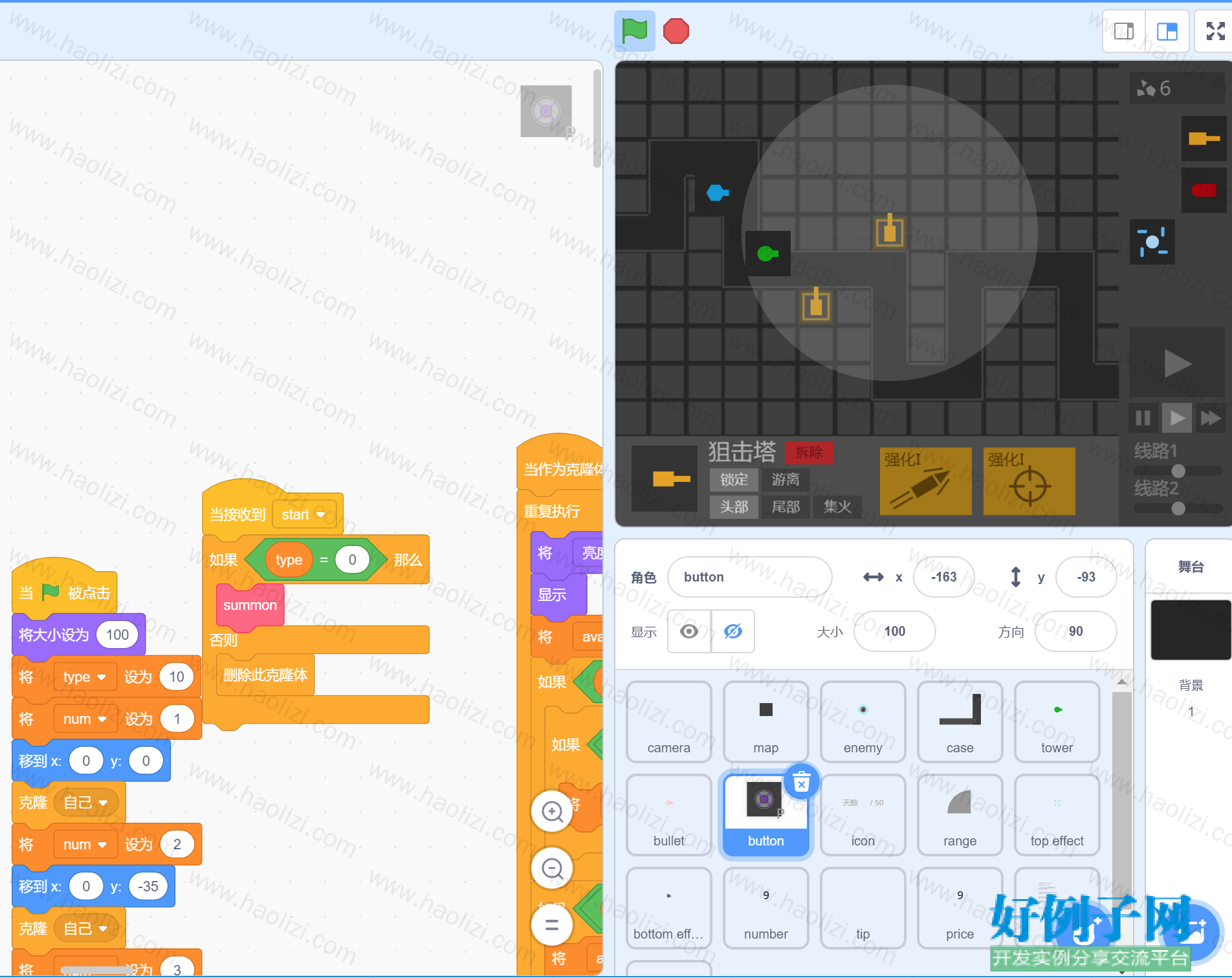
Task: Select lower orange sniper tower on map
Action: click(x=816, y=304)
